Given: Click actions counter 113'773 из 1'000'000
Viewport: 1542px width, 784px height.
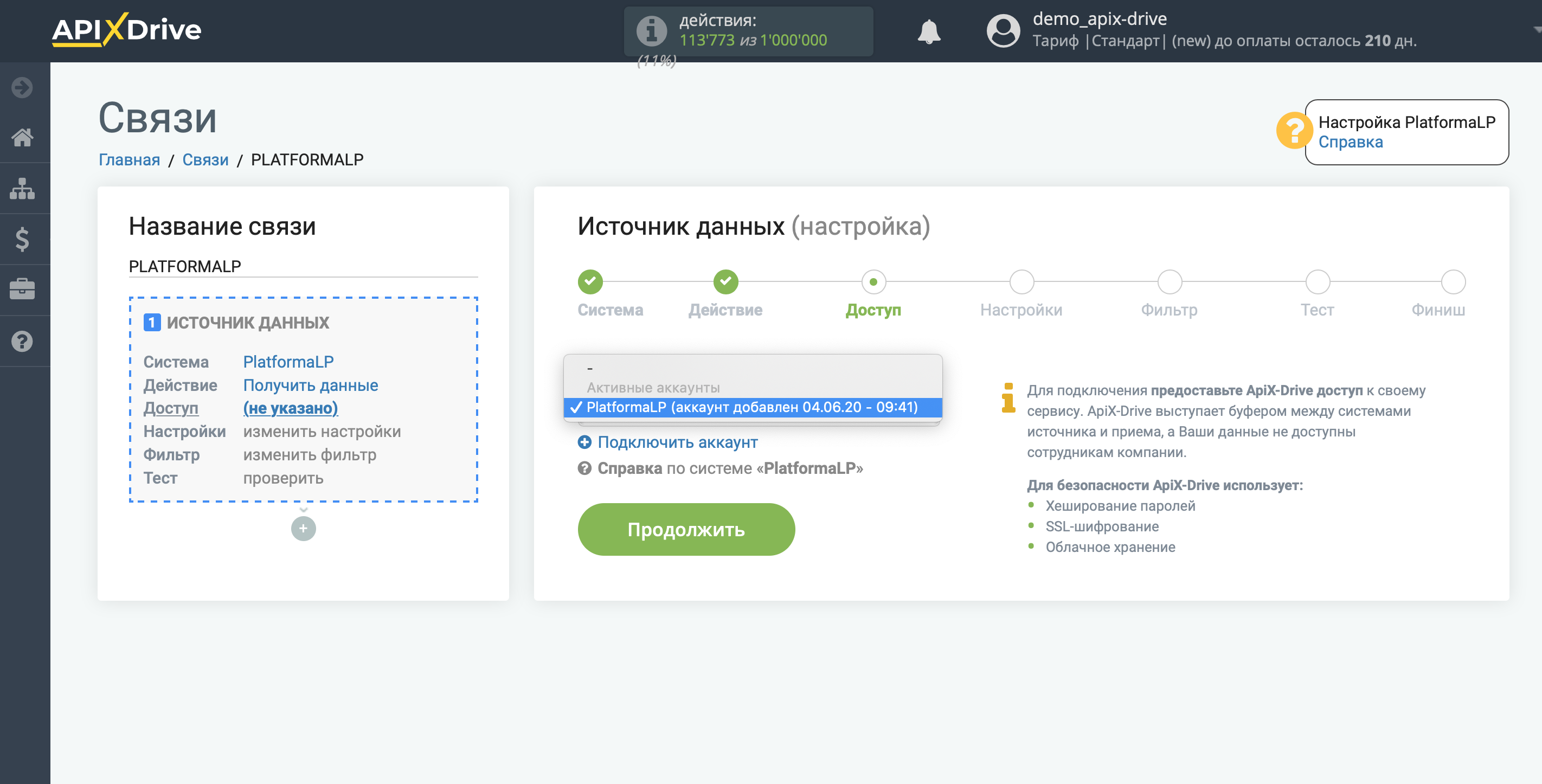Looking at the screenshot, I should (x=753, y=40).
